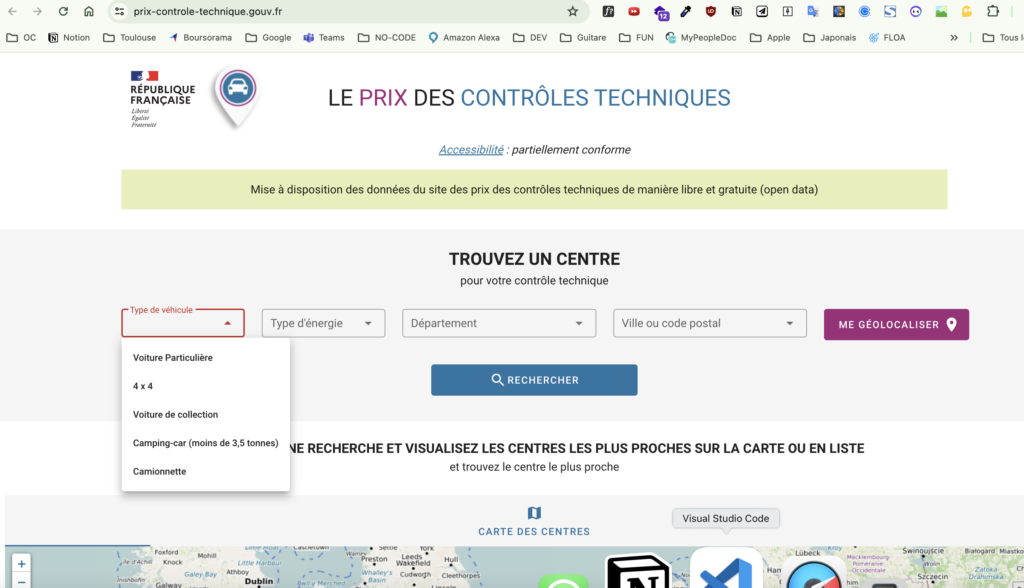
Task: Select Camping-car (moins de 3,5 tonnes)
Action: tap(206, 443)
